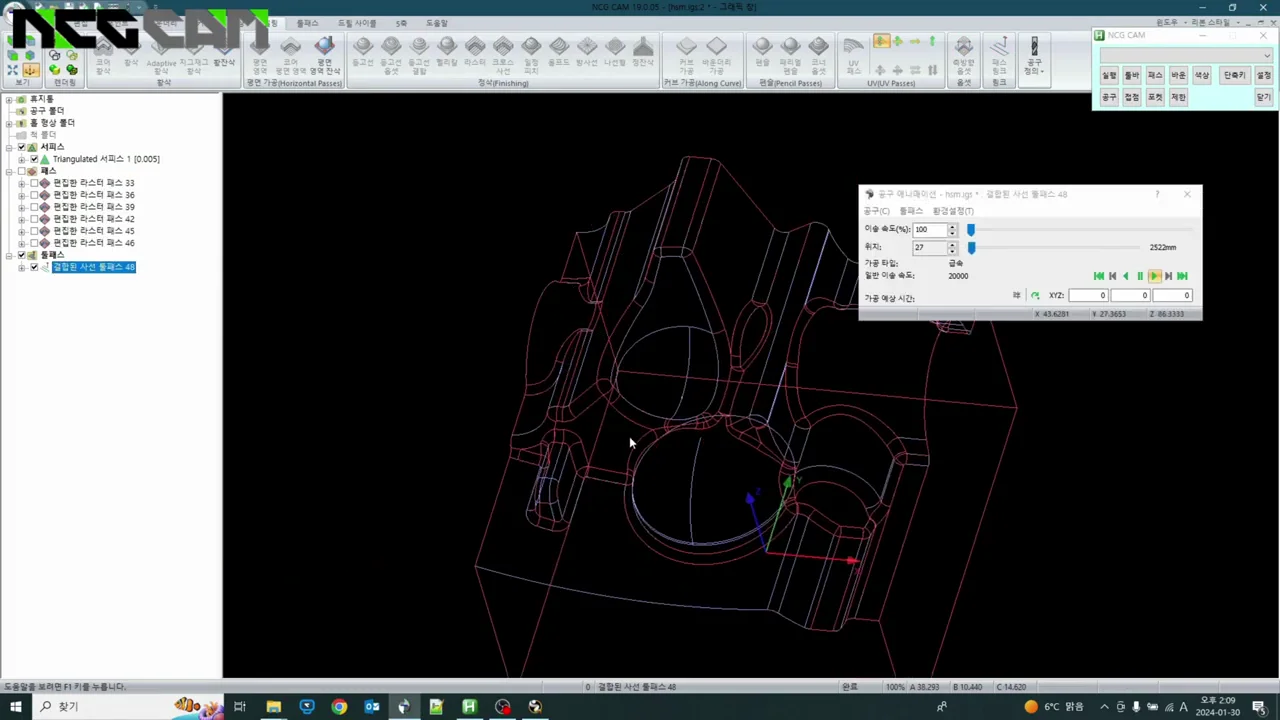Click the 색상 button in NCG CAM panel

1201,76
